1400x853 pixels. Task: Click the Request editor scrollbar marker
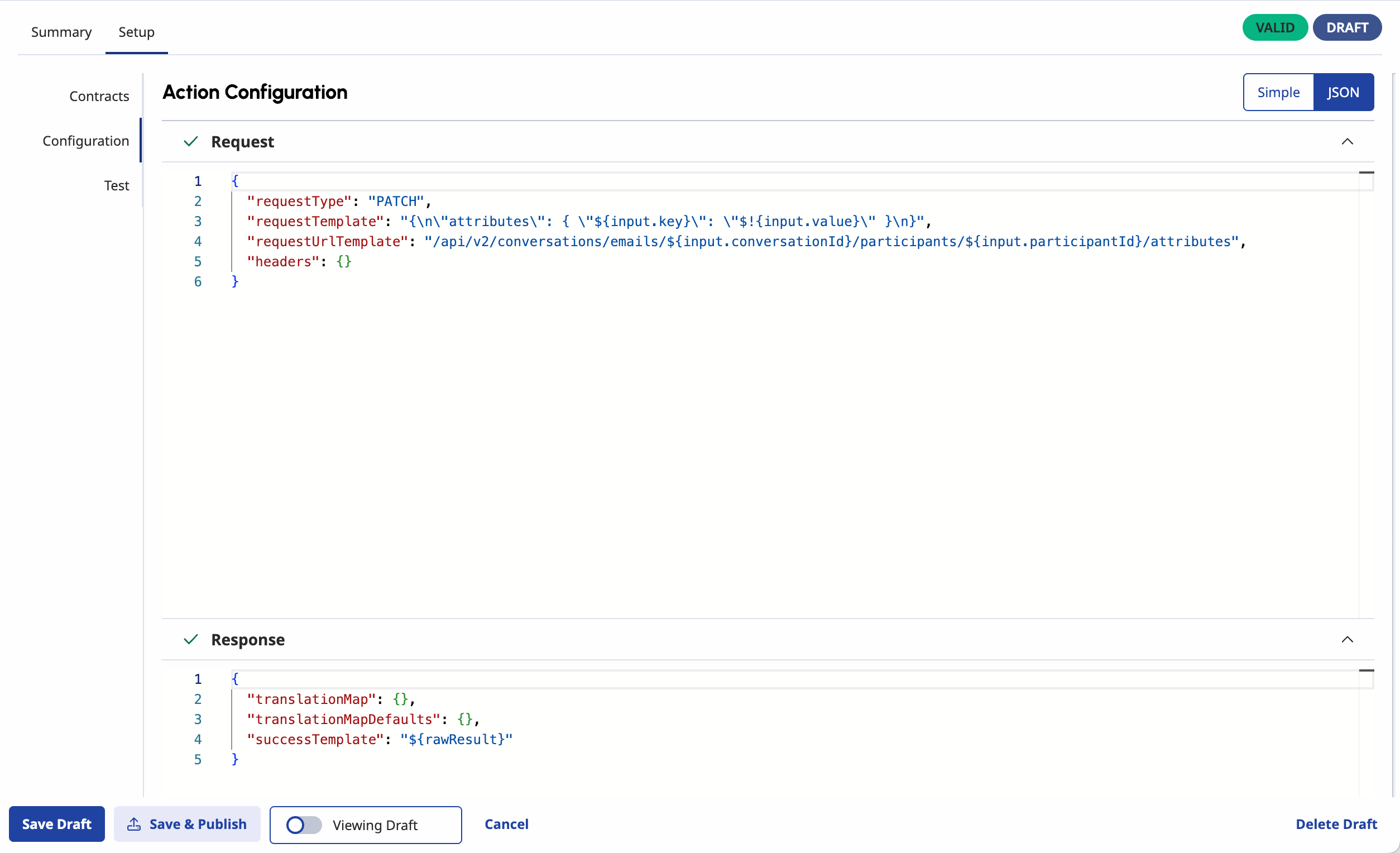(1366, 172)
